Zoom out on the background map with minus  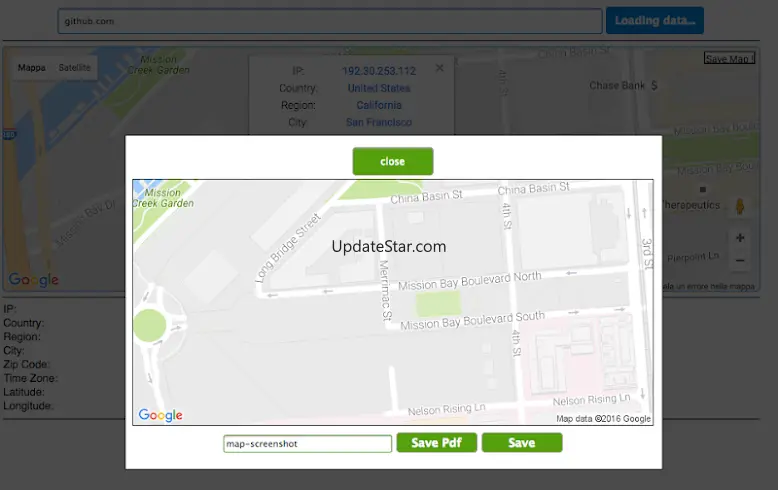[x=740, y=260]
